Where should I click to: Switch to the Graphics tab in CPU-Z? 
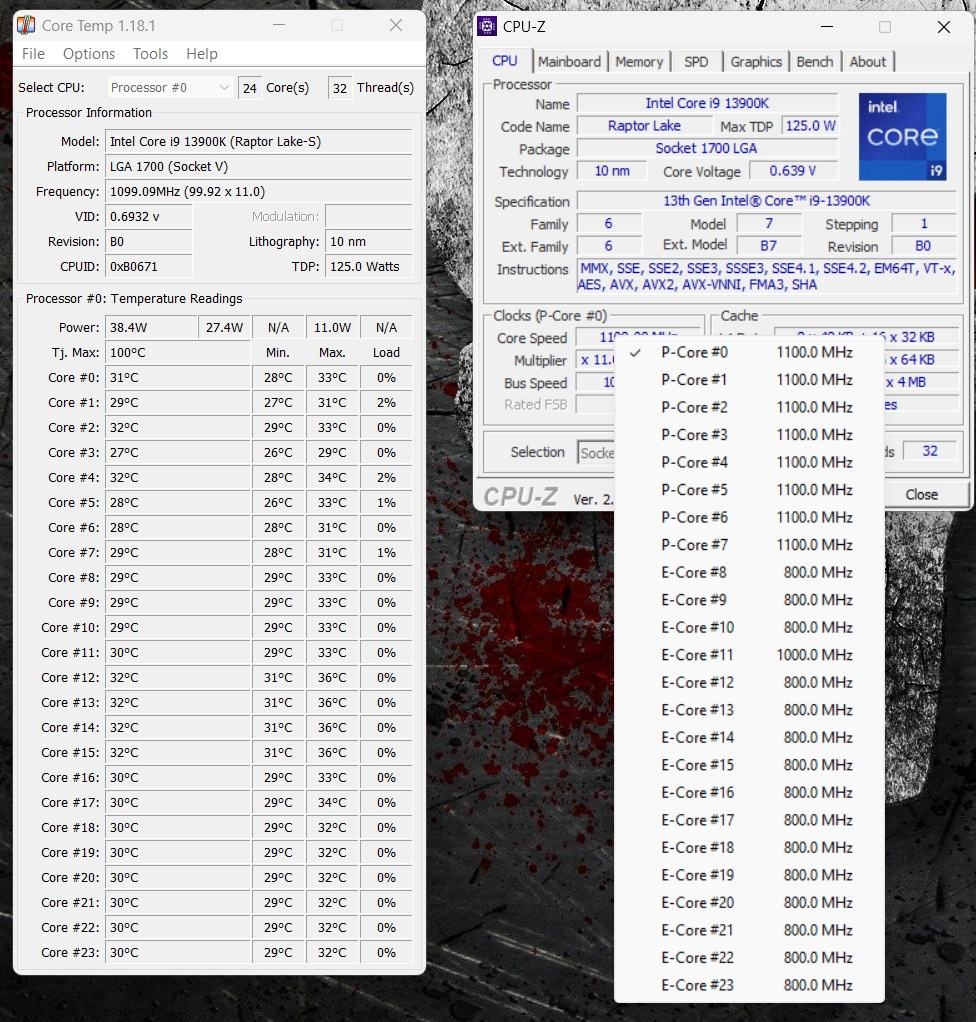pos(756,61)
